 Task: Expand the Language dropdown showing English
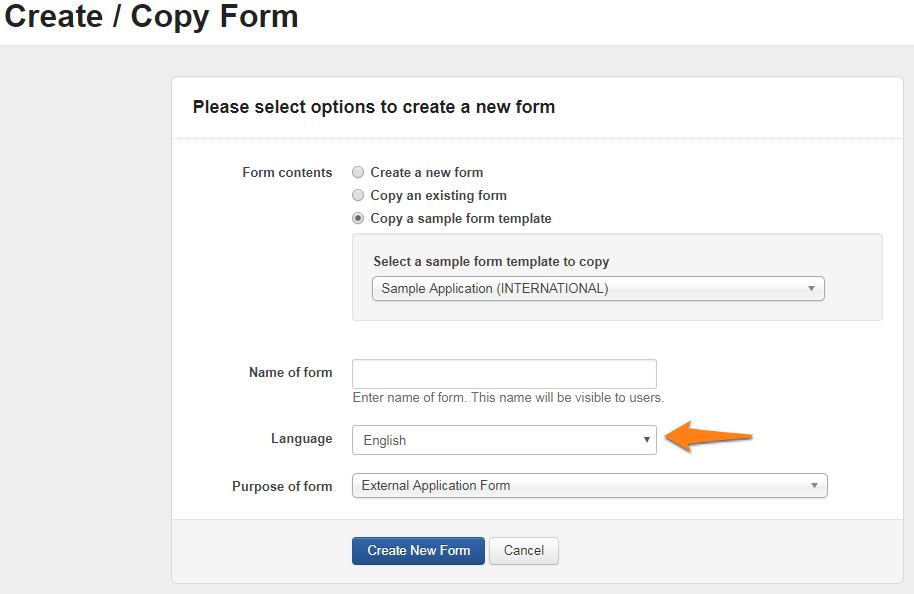pyautogui.click(x=503, y=440)
